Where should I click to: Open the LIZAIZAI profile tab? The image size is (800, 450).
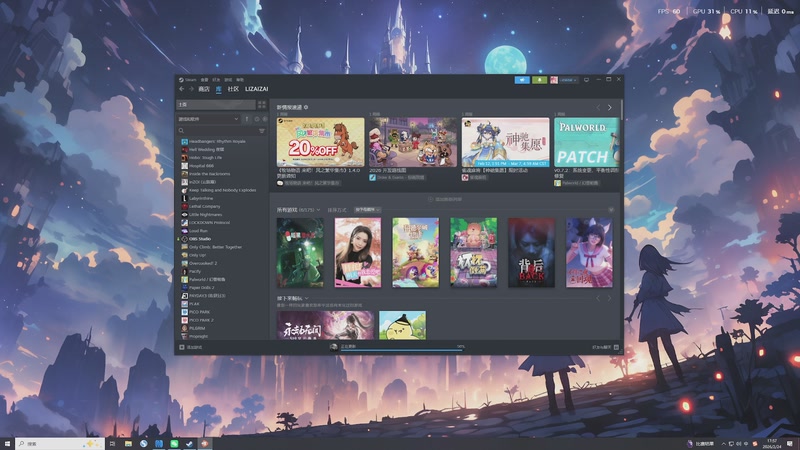coord(256,89)
